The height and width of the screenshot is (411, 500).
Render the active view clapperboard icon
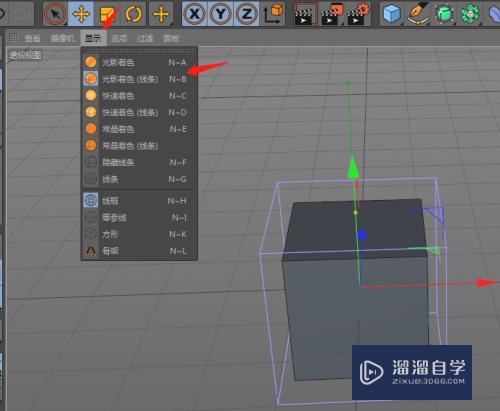pyautogui.click(x=305, y=14)
